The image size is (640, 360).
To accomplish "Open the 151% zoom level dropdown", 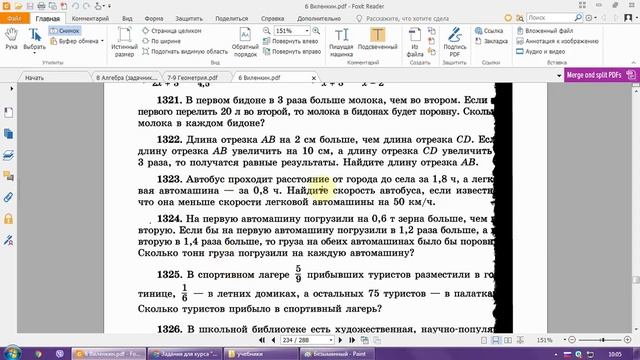I will click(307, 31).
